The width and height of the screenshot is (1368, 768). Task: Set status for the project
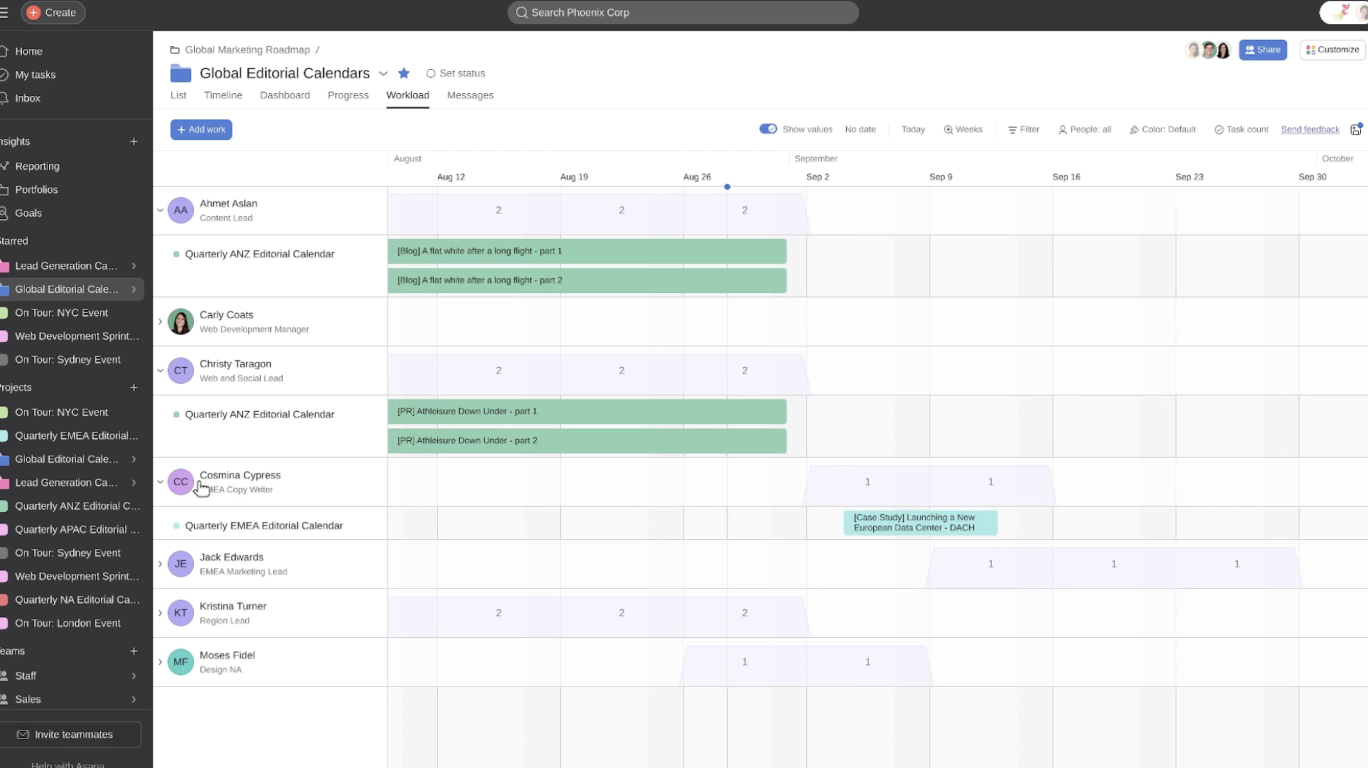456,72
